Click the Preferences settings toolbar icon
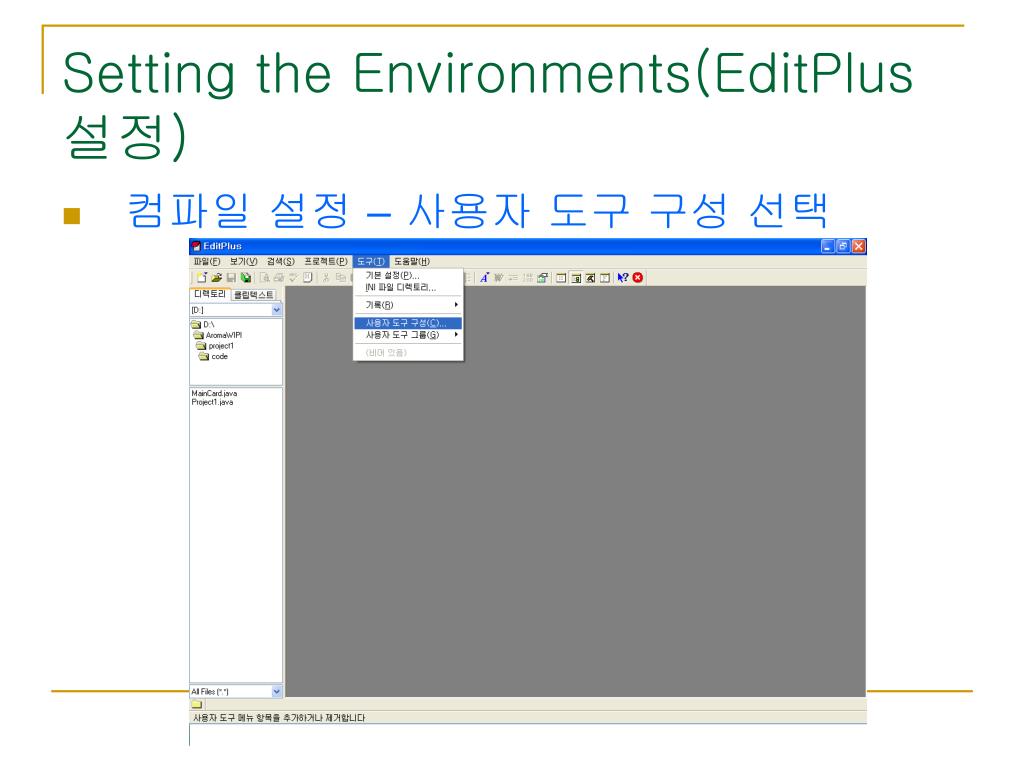The image size is (1024, 768). click(x=541, y=278)
